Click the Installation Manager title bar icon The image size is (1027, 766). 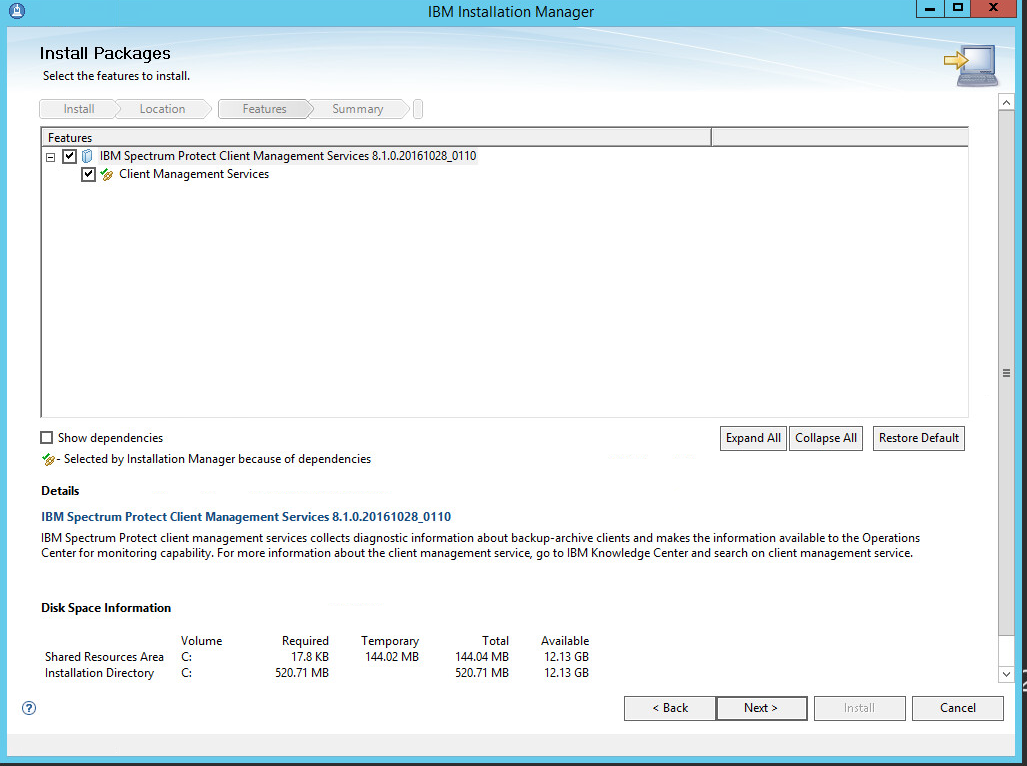(x=11, y=11)
